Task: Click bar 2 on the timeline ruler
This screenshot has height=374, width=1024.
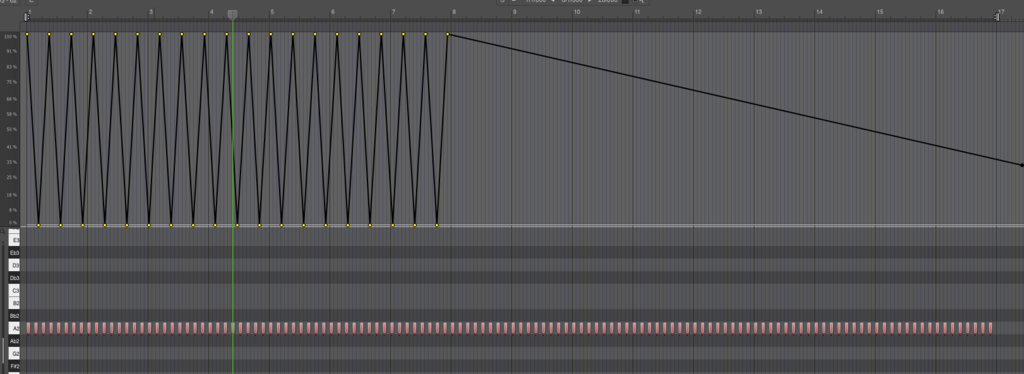Action: click(90, 12)
